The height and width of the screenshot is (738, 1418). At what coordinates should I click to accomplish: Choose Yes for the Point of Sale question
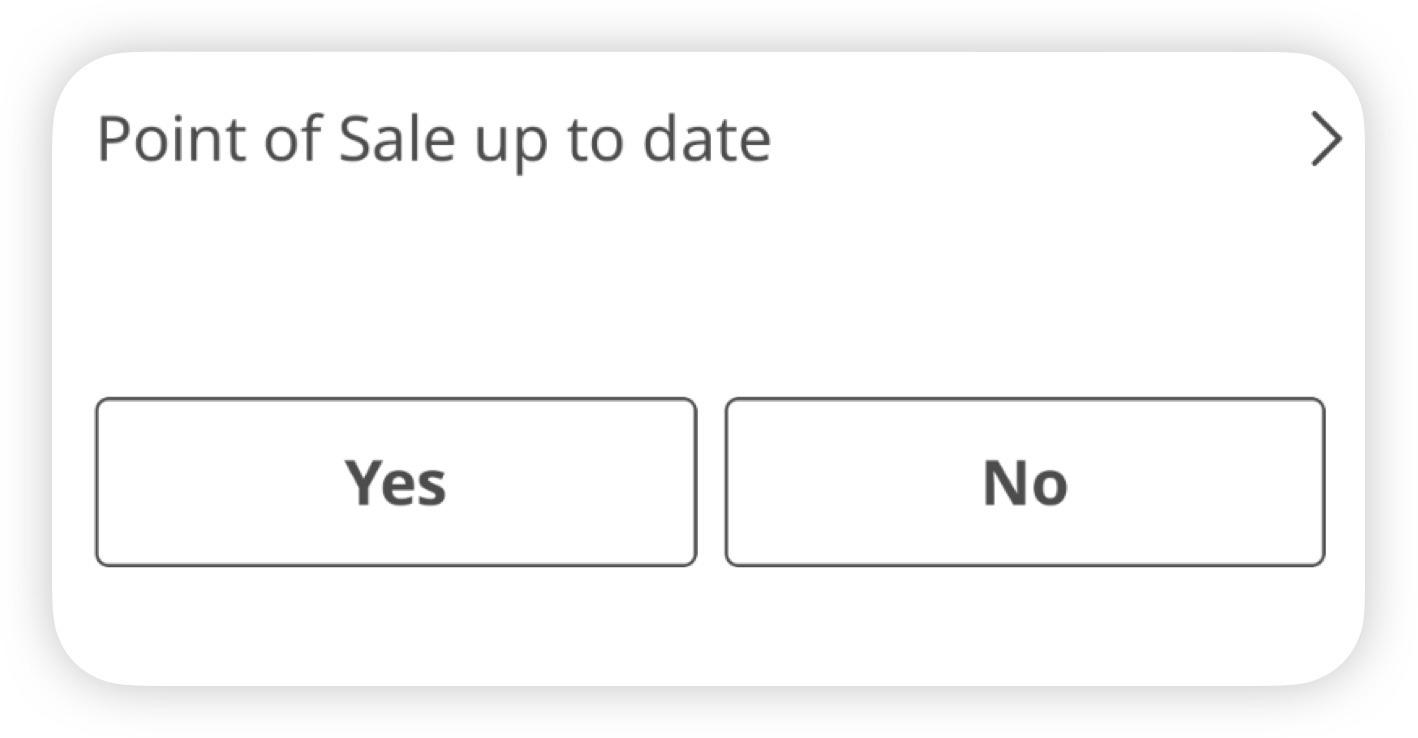(396, 482)
